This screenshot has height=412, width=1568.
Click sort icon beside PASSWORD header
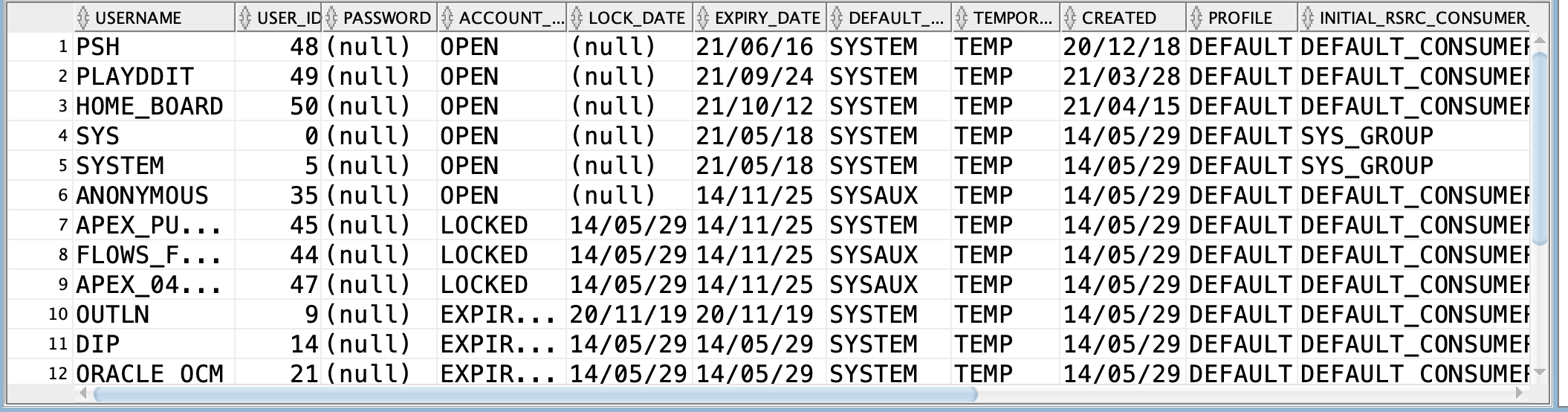coord(331,17)
